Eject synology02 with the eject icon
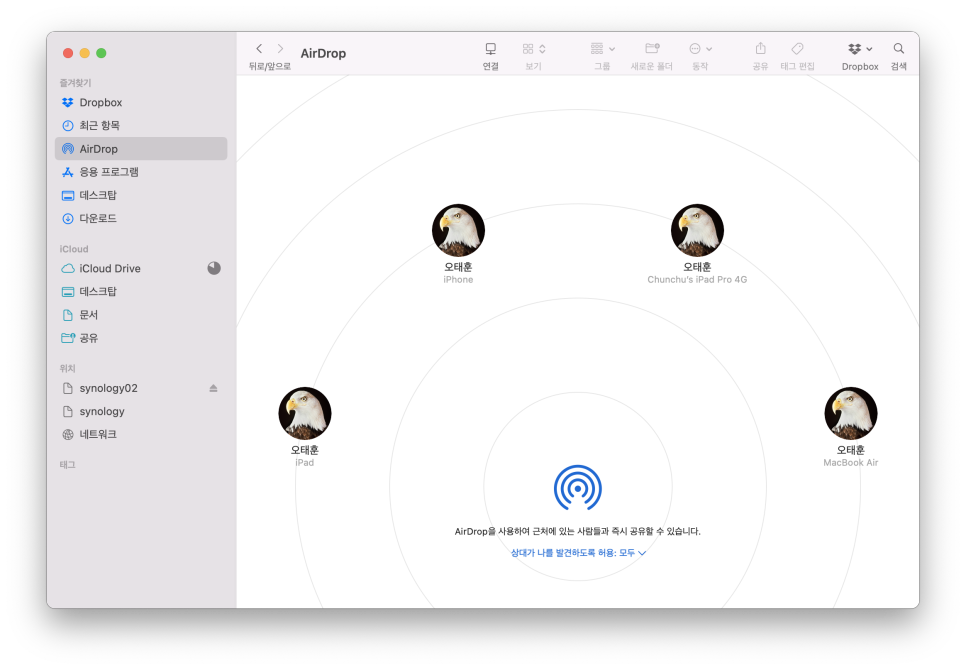 click(213, 388)
